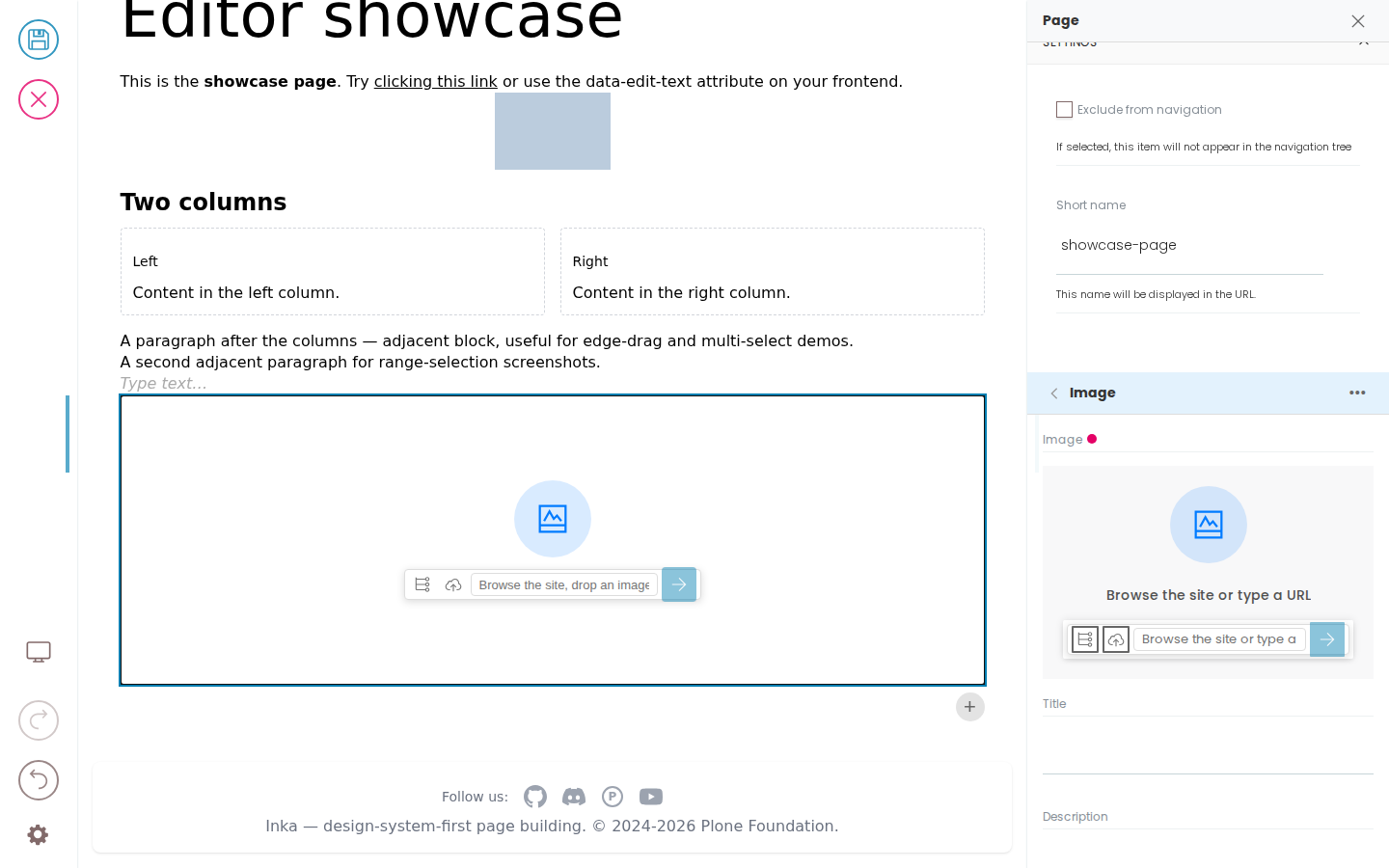Image resolution: width=1389 pixels, height=868 pixels.
Task: Click 'Content in the right column.' text
Action: 681,293
